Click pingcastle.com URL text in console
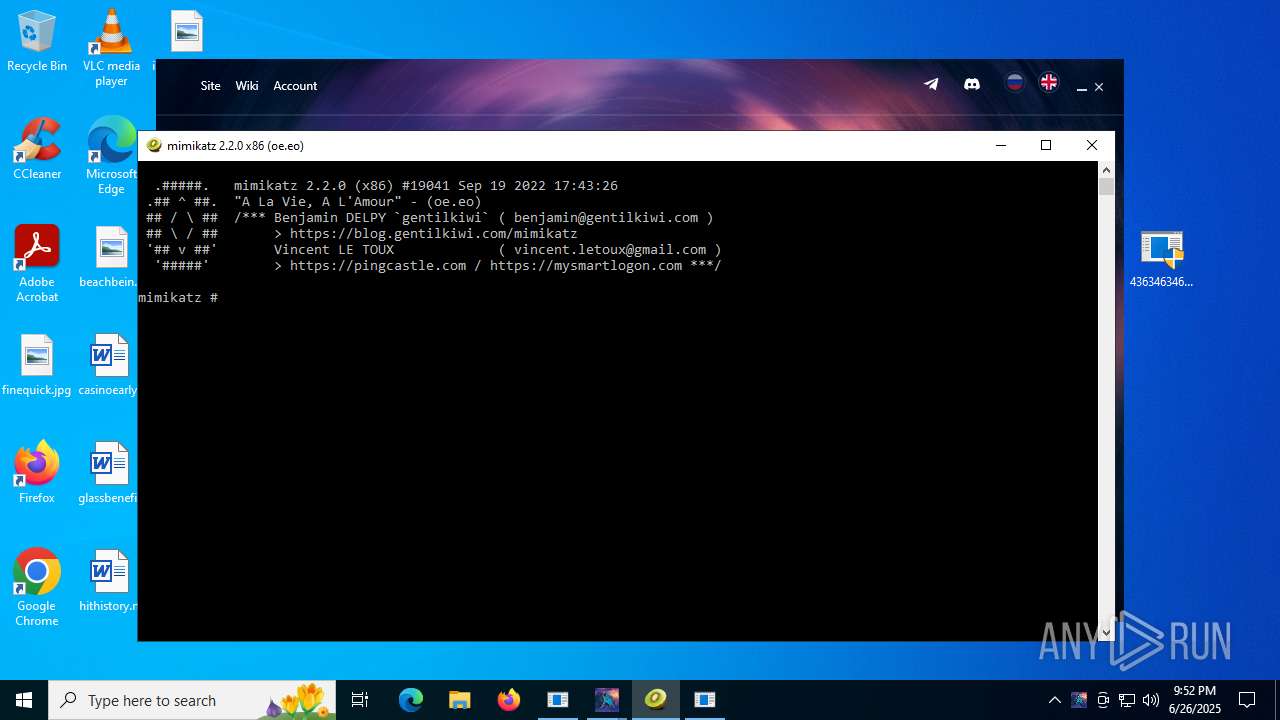This screenshot has height=720, width=1280. coord(378,266)
